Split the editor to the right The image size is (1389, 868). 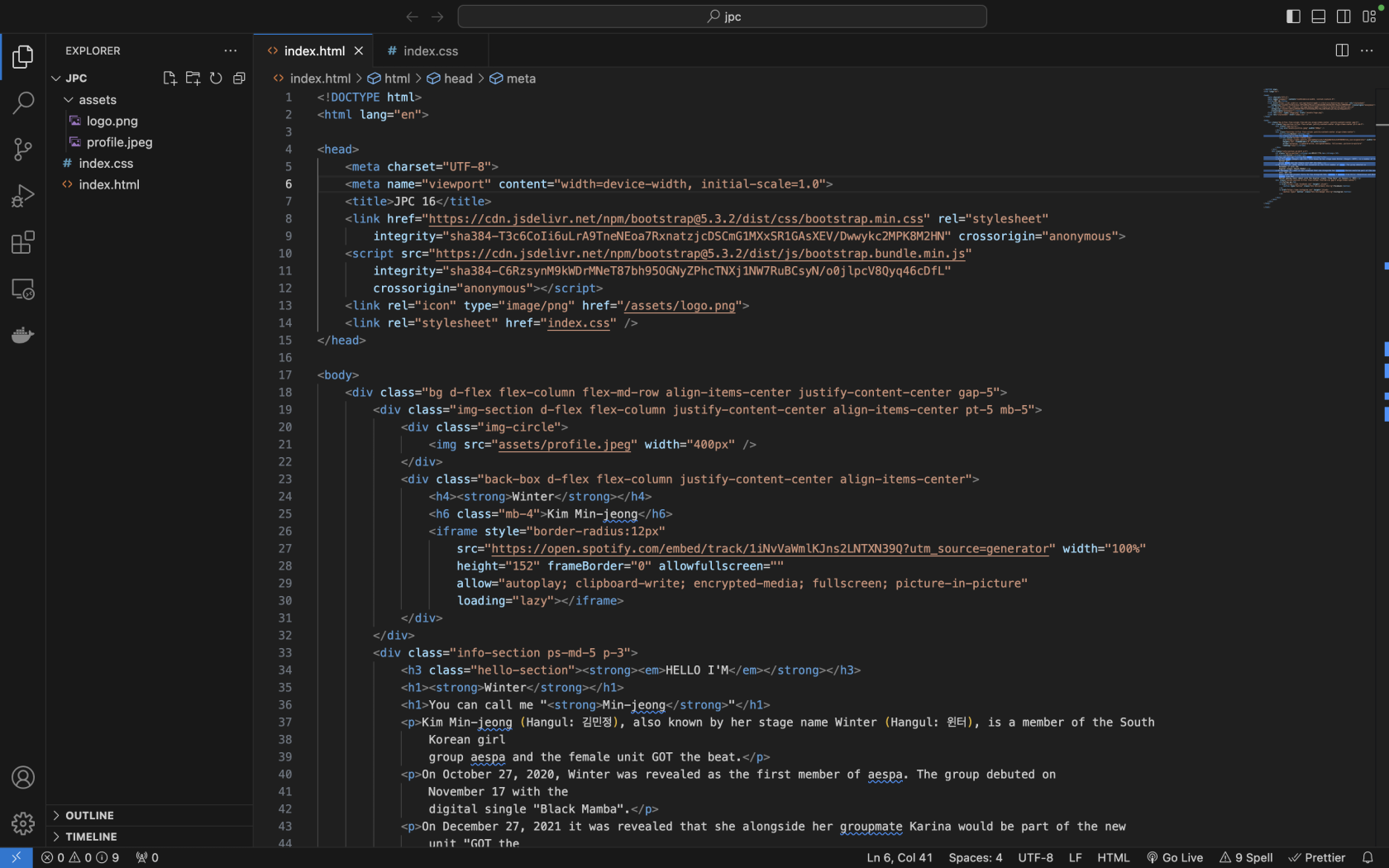click(x=1342, y=50)
